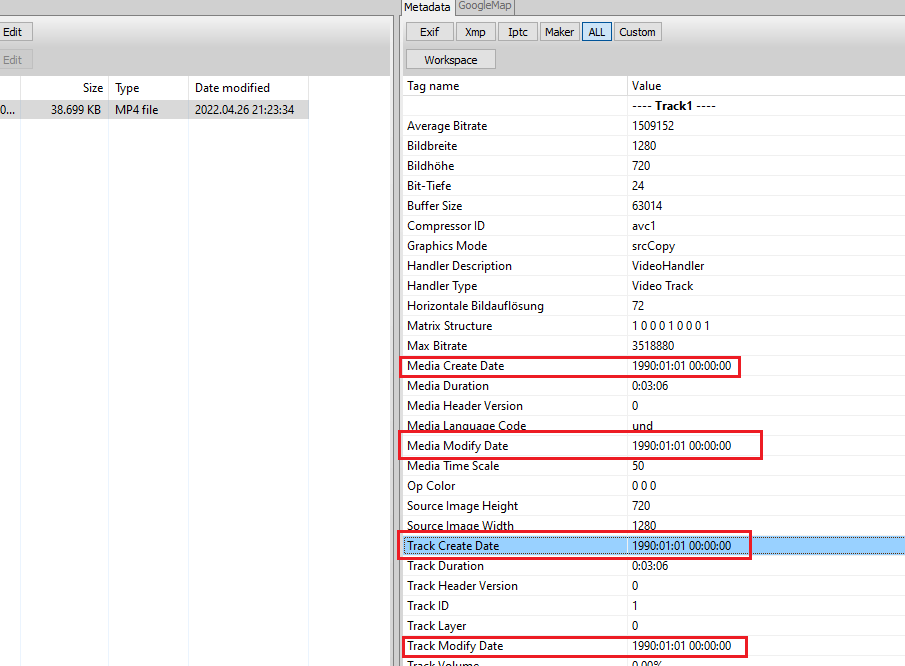Screen dimensions: 905x666
Task: Select the Track1 group header row
Action: (654, 106)
